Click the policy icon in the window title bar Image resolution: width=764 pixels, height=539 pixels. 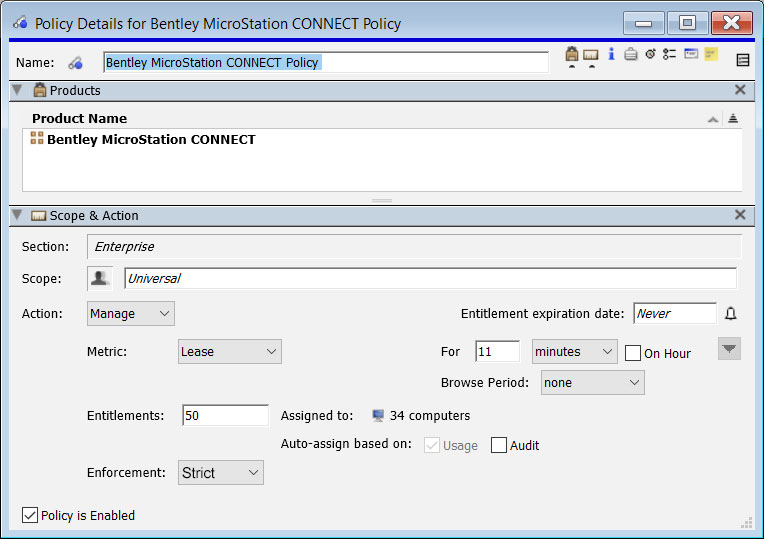click(20, 22)
